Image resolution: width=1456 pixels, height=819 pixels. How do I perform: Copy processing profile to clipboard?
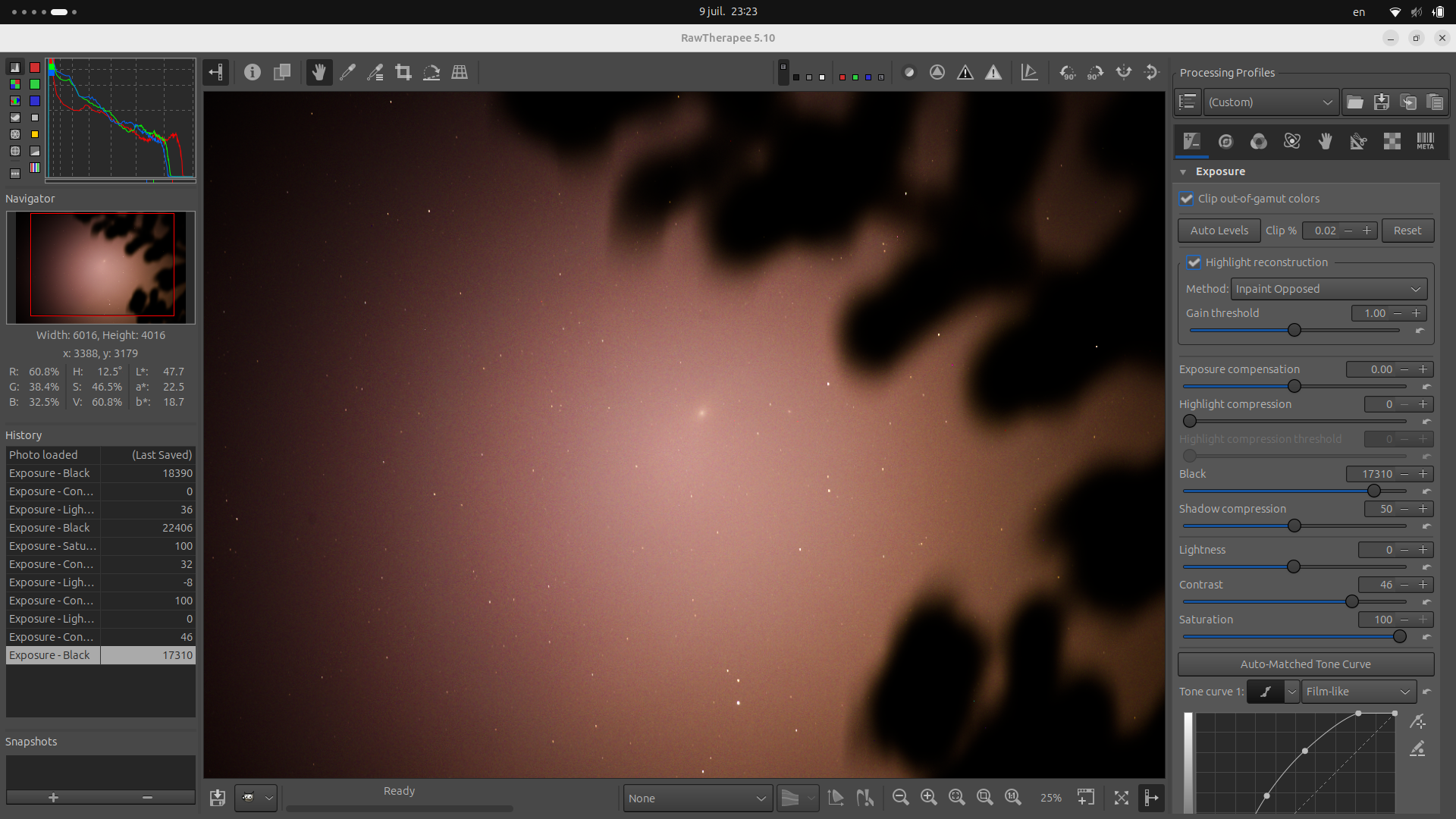[x=1408, y=102]
